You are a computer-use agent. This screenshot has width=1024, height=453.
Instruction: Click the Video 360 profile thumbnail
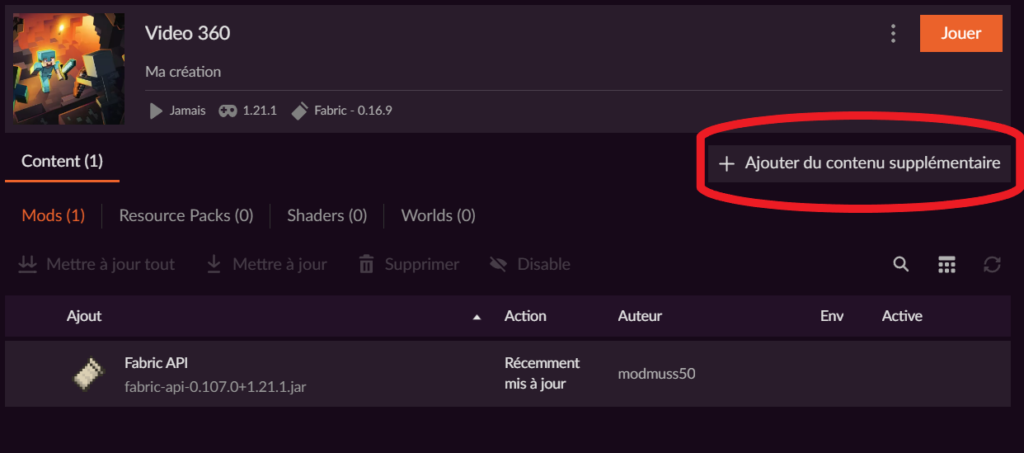[69, 68]
